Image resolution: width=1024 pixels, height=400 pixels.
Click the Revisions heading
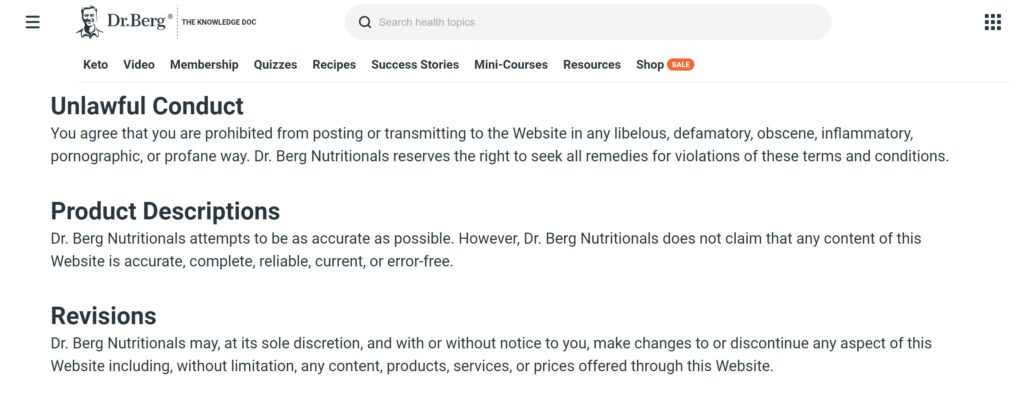(x=103, y=316)
